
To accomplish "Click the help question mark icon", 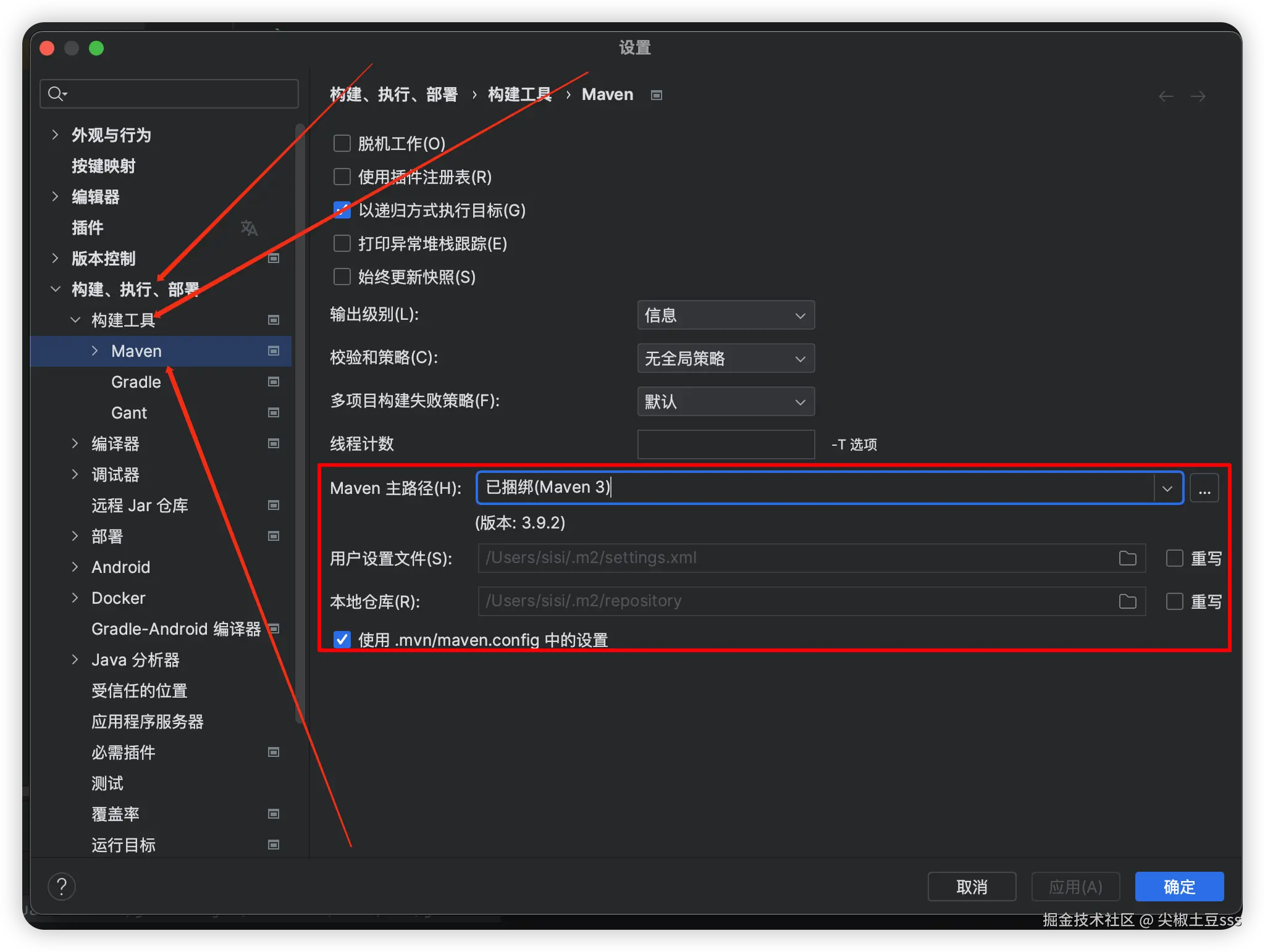I will point(62,887).
